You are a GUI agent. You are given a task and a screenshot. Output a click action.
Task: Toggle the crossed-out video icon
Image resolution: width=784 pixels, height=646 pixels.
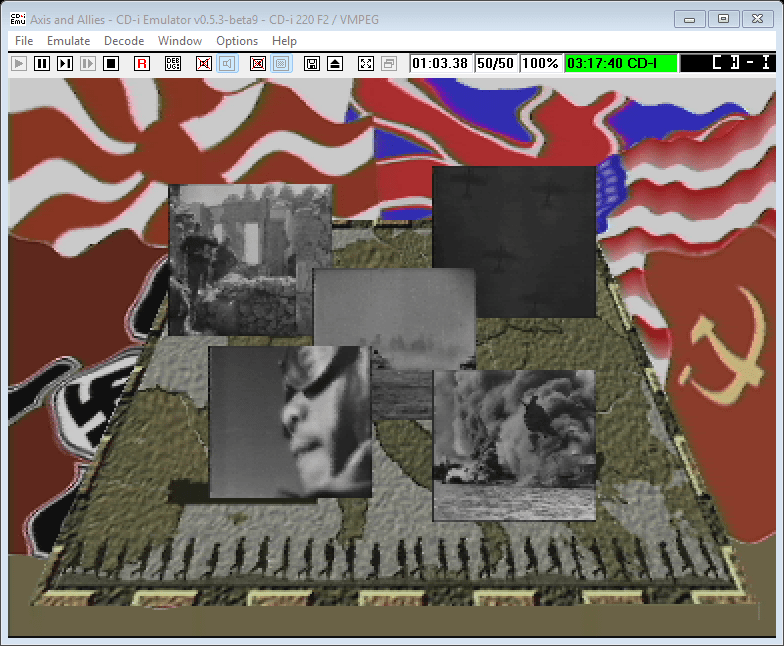204,63
